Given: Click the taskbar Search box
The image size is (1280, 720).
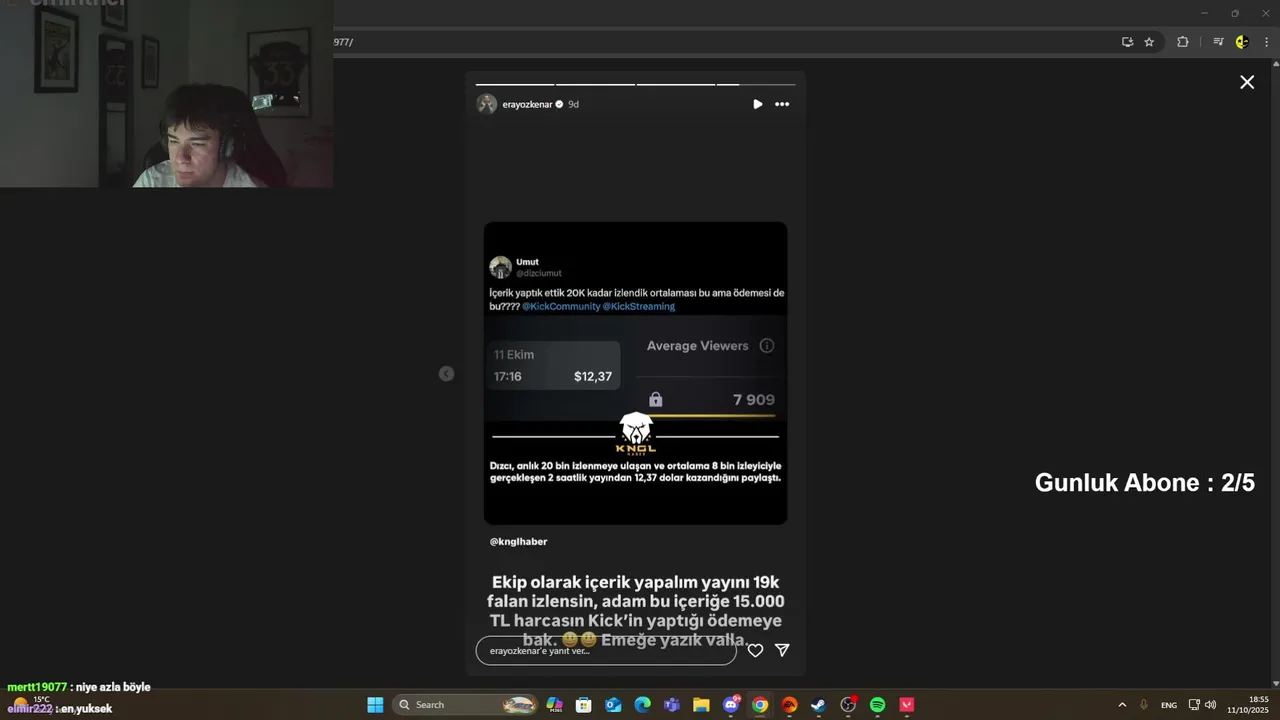Looking at the screenshot, I should [466, 705].
